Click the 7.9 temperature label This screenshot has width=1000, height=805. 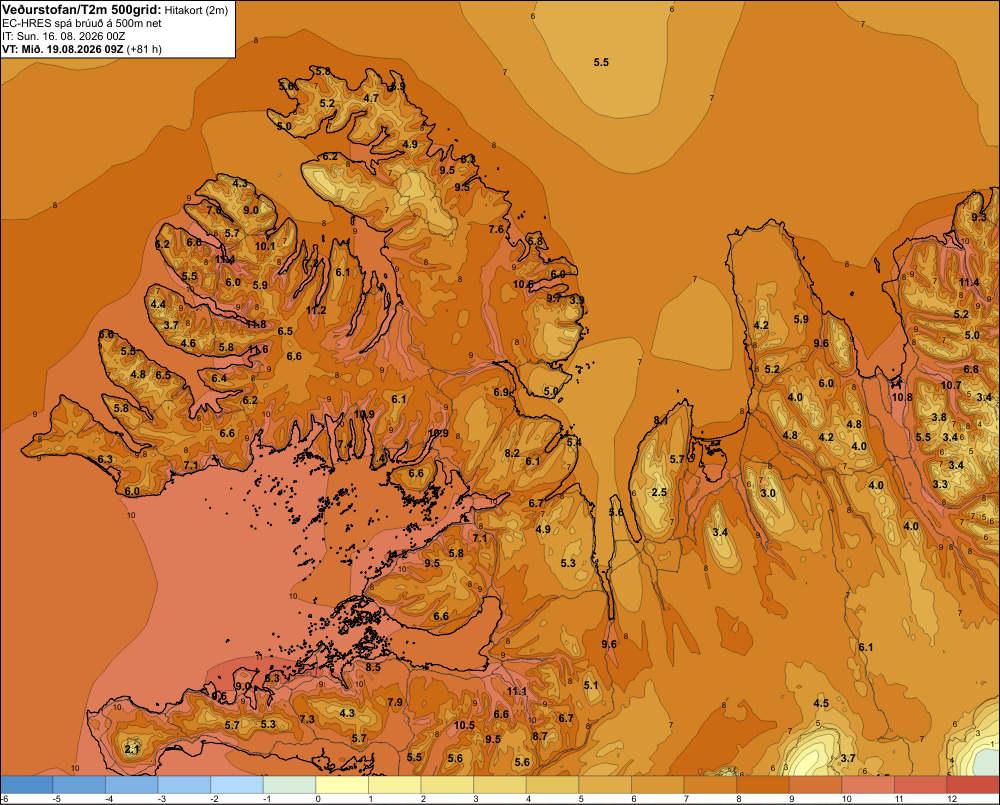pos(395,702)
